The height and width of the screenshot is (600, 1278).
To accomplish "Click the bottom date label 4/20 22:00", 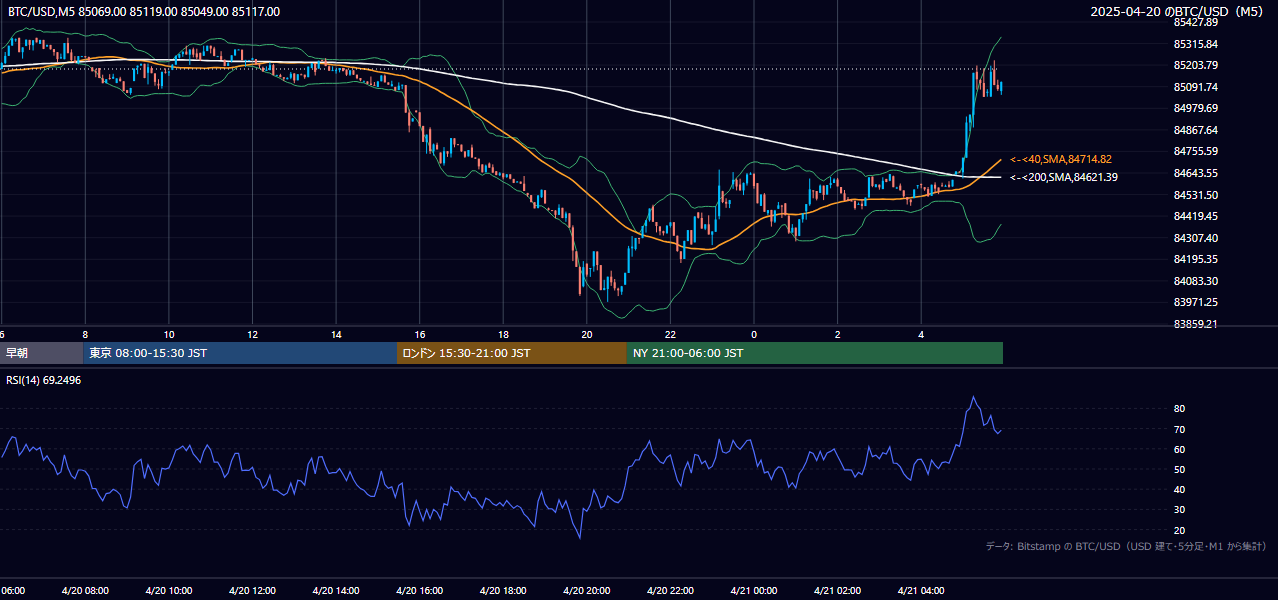I will (670, 591).
